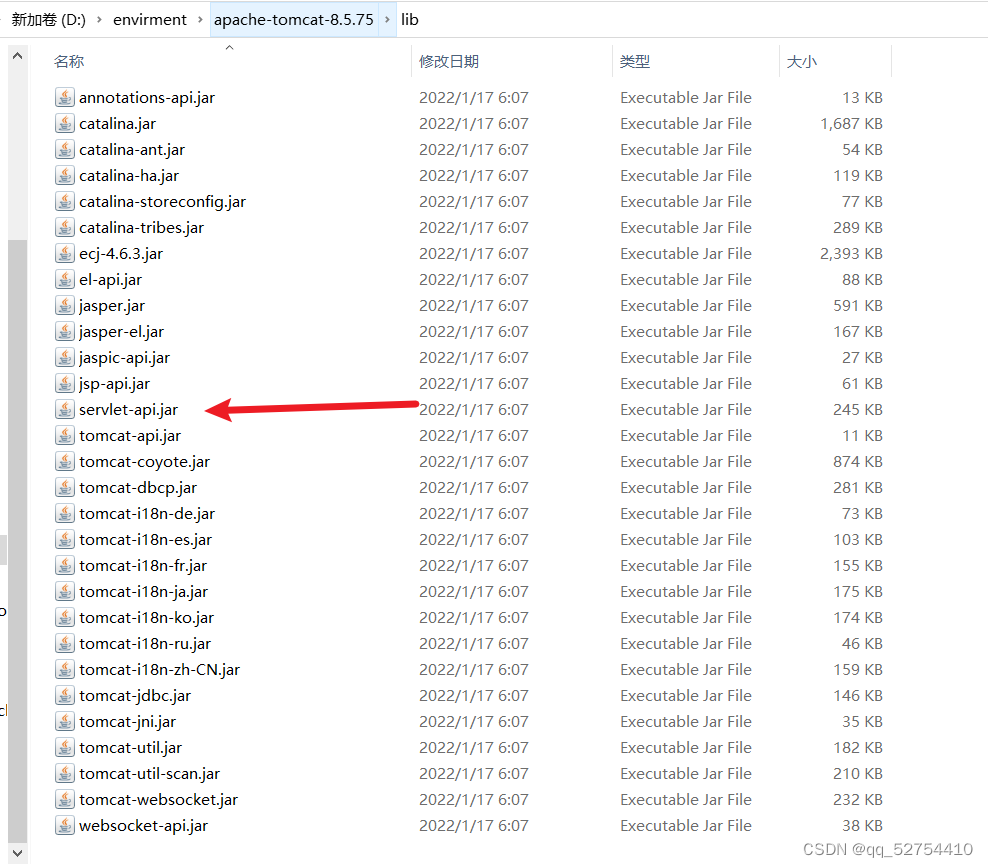988x867 pixels.
Task: Select the file name tomcat-util-scan.jar
Action: click(x=149, y=774)
